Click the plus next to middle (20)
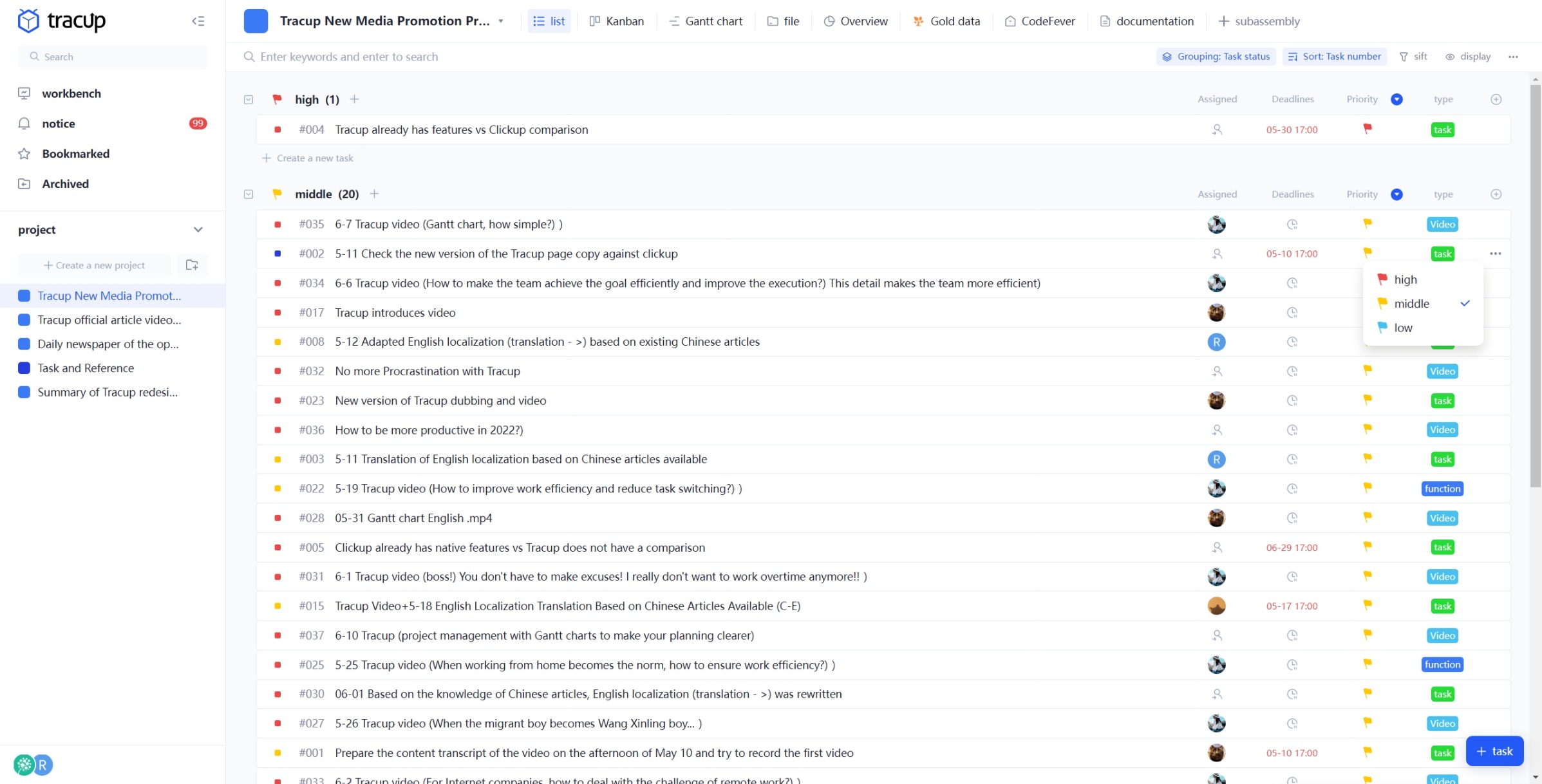The image size is (1542, 784). (x=374, y=194)
